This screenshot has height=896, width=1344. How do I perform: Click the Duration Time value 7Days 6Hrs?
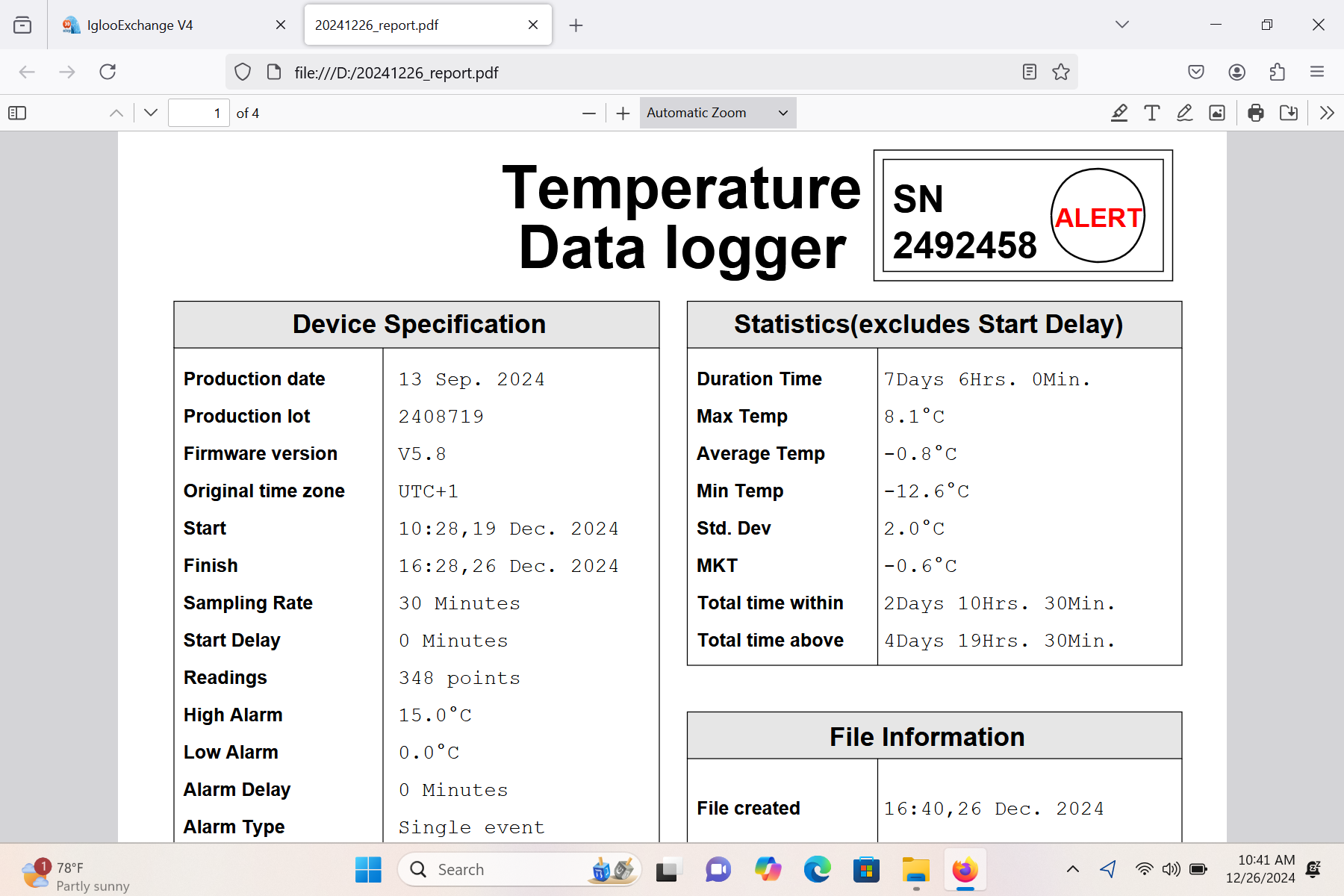click(987, 379)
